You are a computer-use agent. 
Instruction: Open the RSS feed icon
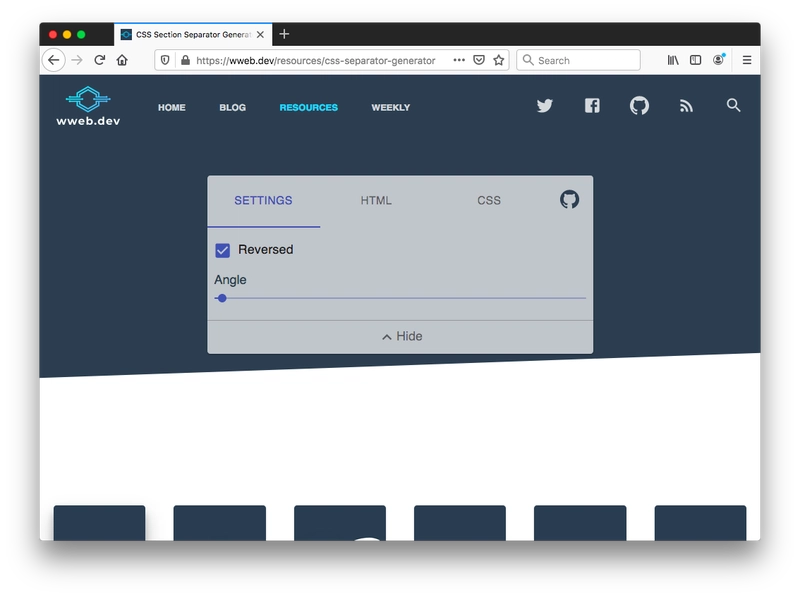click(686, 106)
